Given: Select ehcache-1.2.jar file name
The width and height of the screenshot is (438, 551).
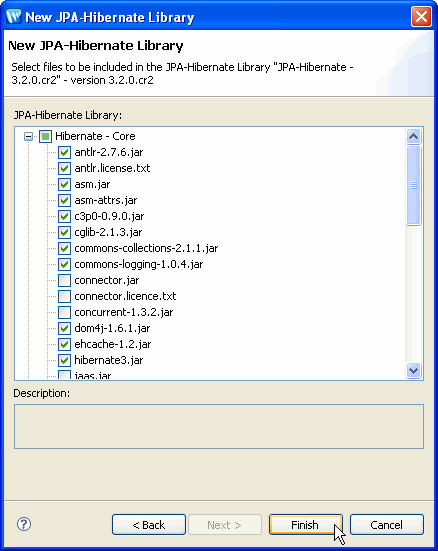Looking at the screenshot, I should [112, 344].
